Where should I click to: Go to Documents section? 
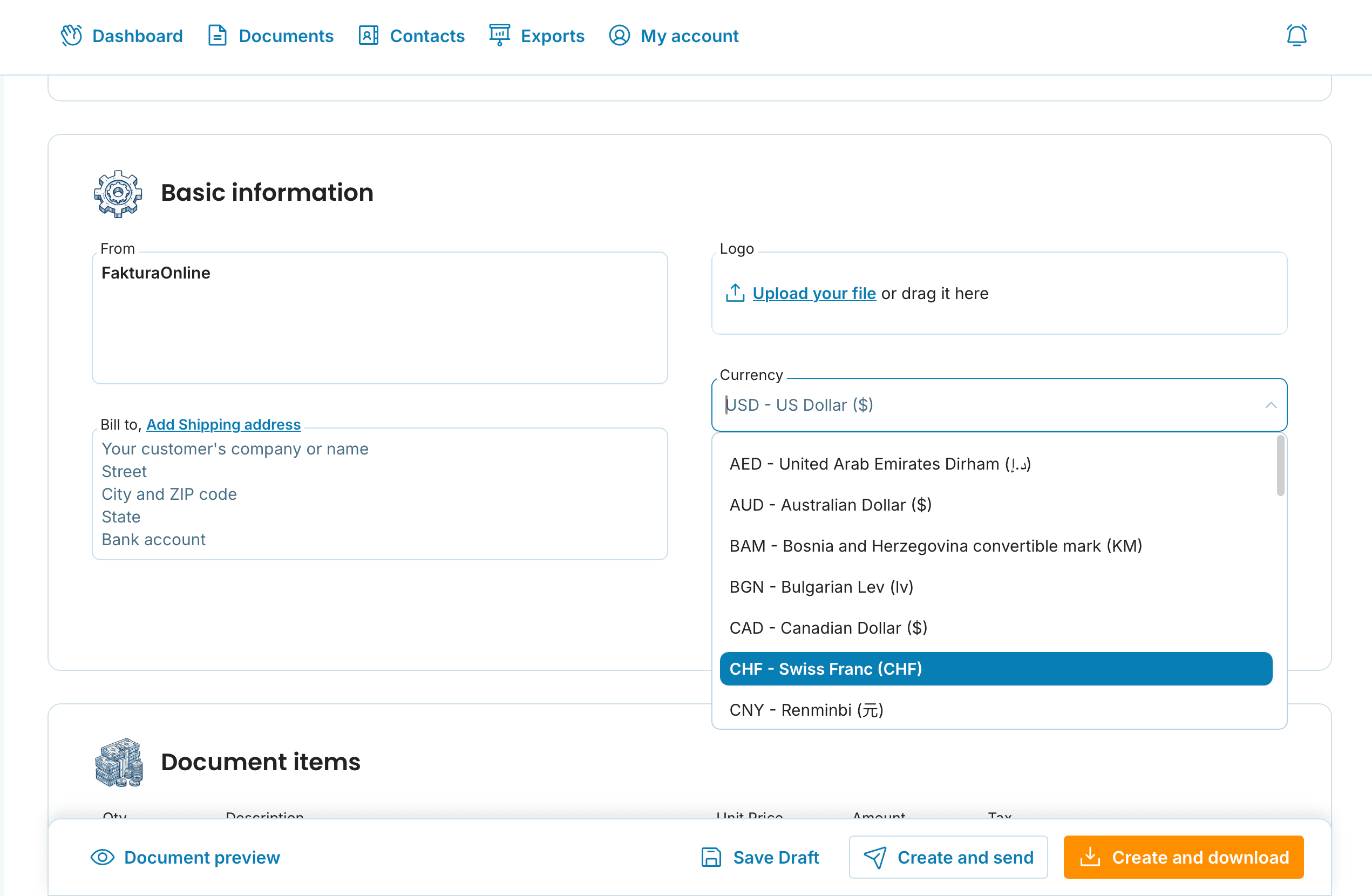point(270,36)
